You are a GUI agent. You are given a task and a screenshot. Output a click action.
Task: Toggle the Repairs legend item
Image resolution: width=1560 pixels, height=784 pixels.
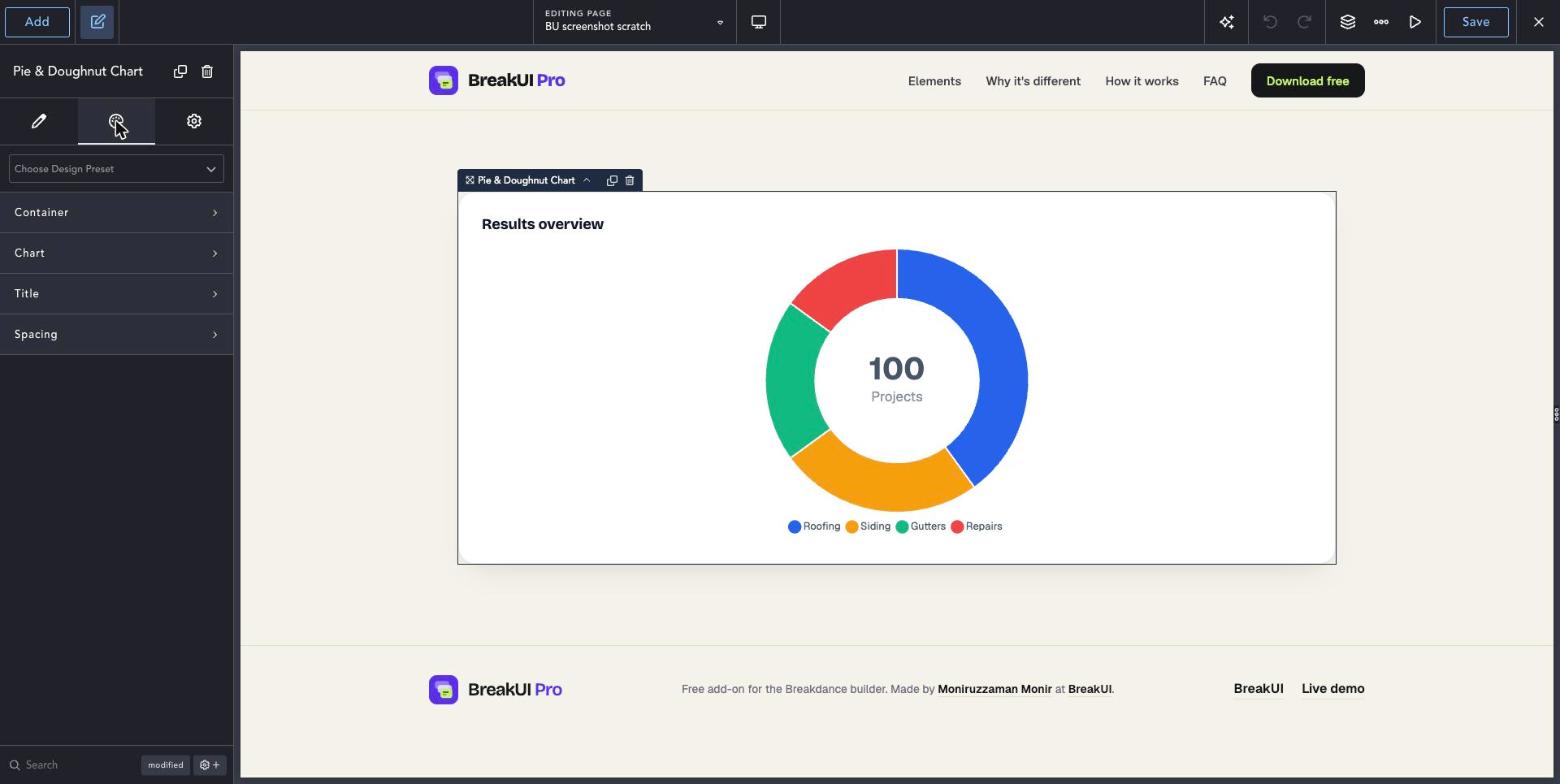977,526
